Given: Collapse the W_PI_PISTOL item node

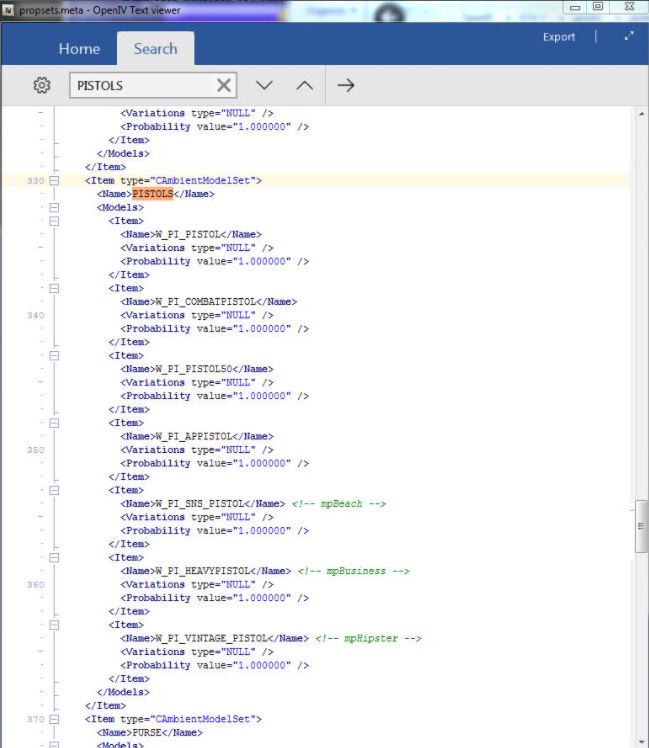Looking at the screenshot, I should (54, 221).
